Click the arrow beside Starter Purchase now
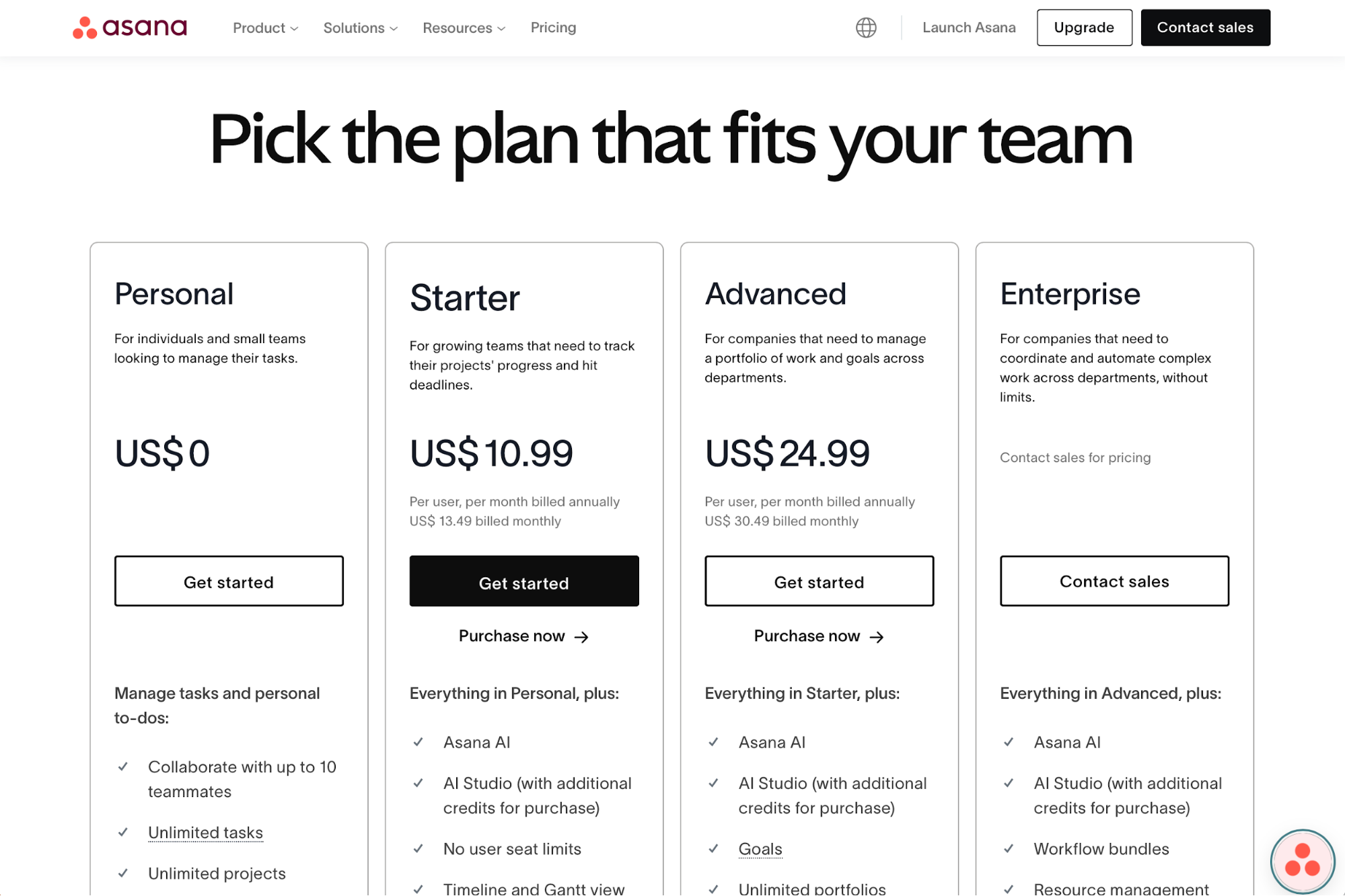The width and height of the screenshot is (1345, 896). pyautogui.click(x=582, y=637)
